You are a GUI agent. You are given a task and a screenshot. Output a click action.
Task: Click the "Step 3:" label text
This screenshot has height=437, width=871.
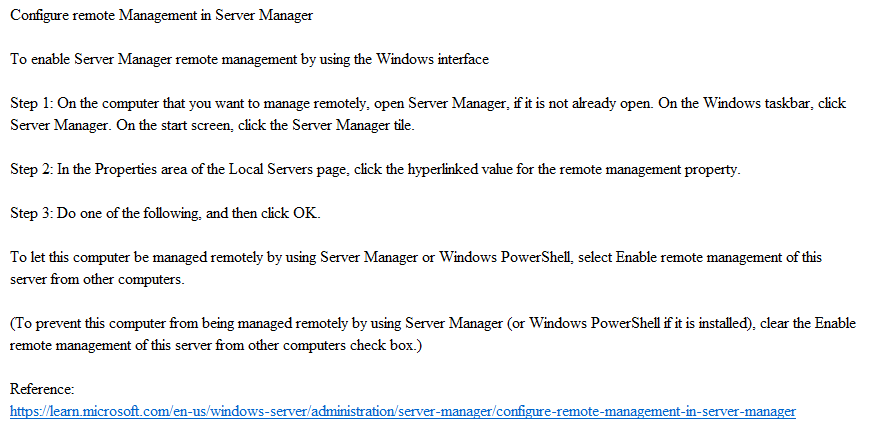pos(31,214)
